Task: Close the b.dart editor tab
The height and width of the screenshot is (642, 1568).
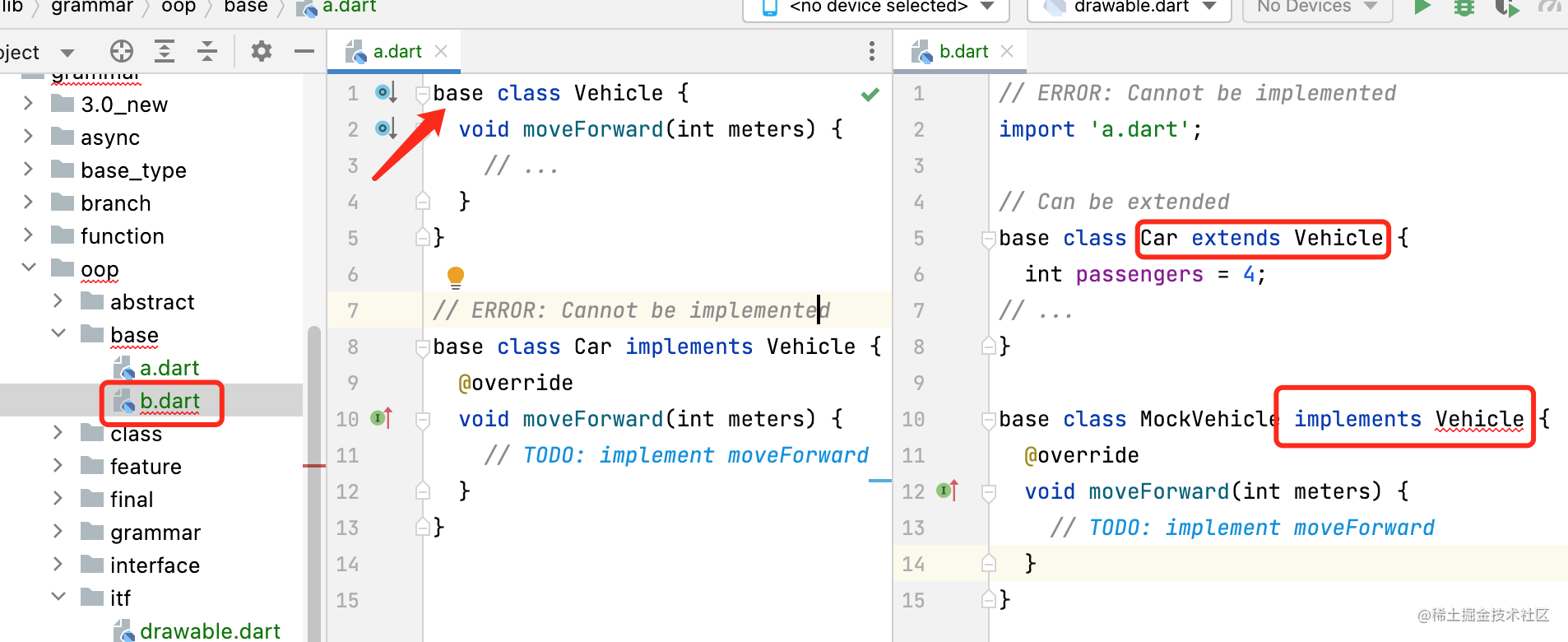Action: (1007, 51)
